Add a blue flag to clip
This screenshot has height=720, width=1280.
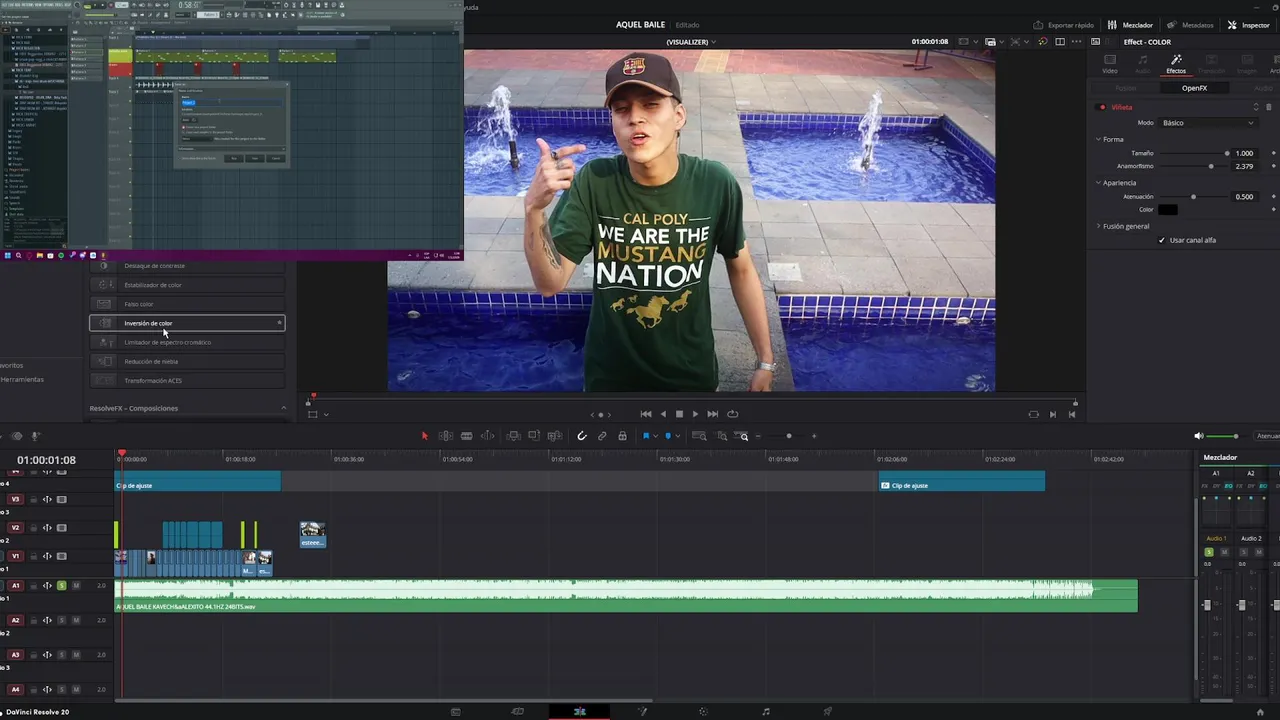pyautogui.click(x=646, y=436)
